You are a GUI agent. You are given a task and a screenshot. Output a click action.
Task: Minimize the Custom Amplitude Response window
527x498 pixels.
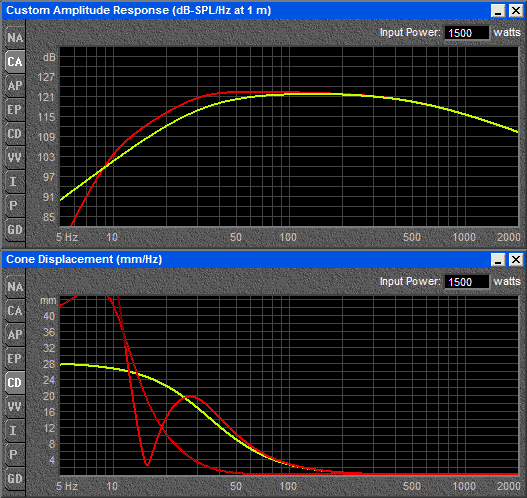(498, 11)
